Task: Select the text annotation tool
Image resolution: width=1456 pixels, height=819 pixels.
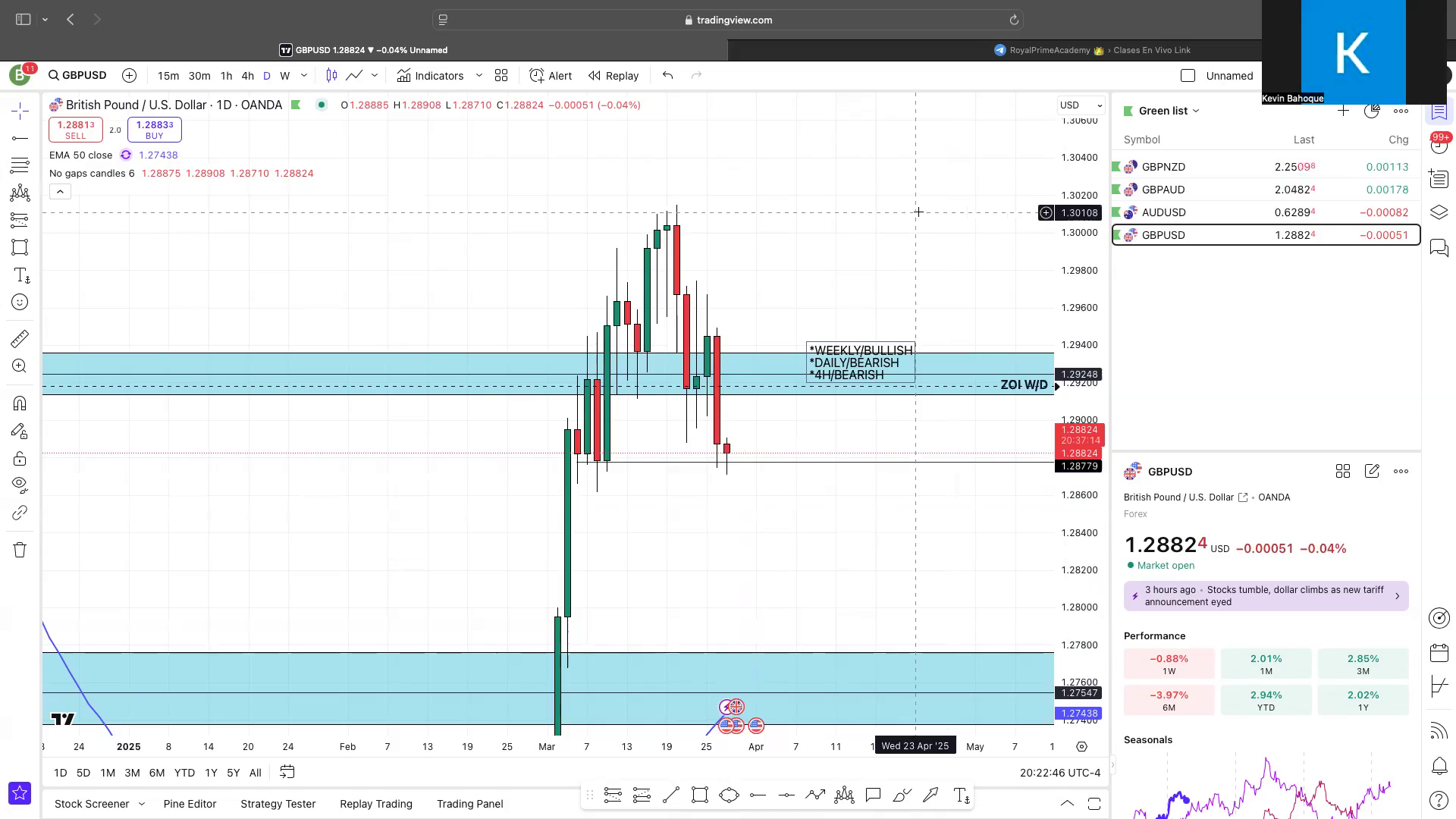Action: [x=20, y=275]
